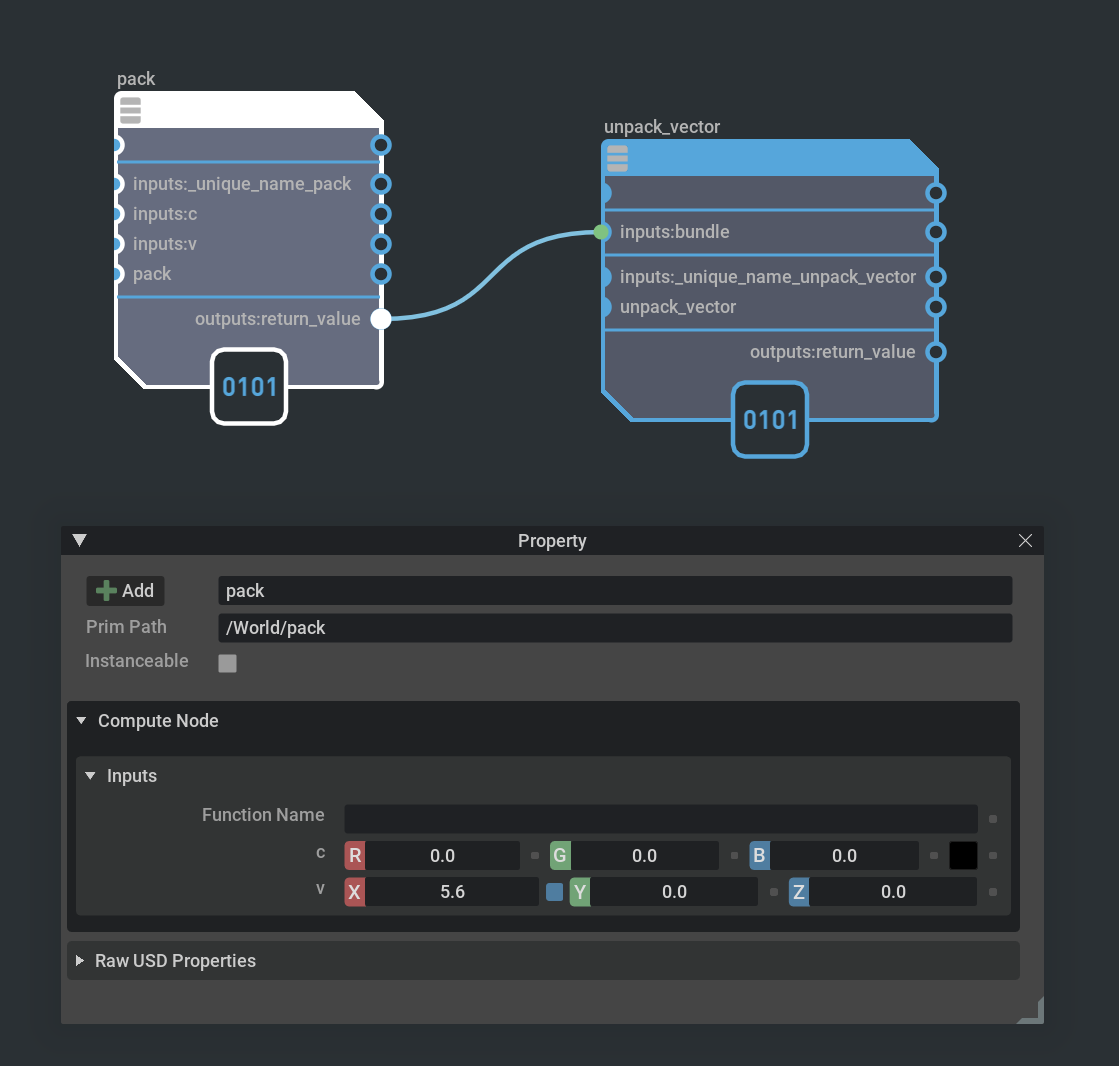Toggle the small square at the end of row c

click(x=991, y=855)
